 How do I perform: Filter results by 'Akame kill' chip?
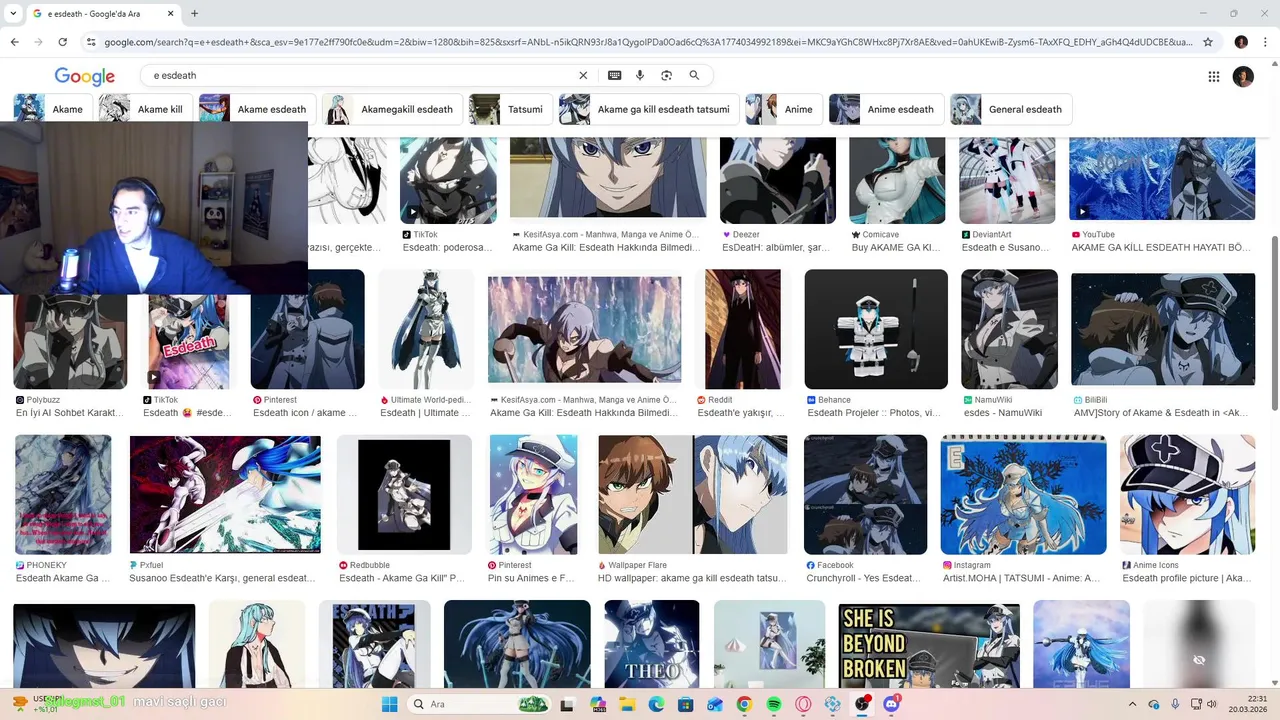point(146,109)
